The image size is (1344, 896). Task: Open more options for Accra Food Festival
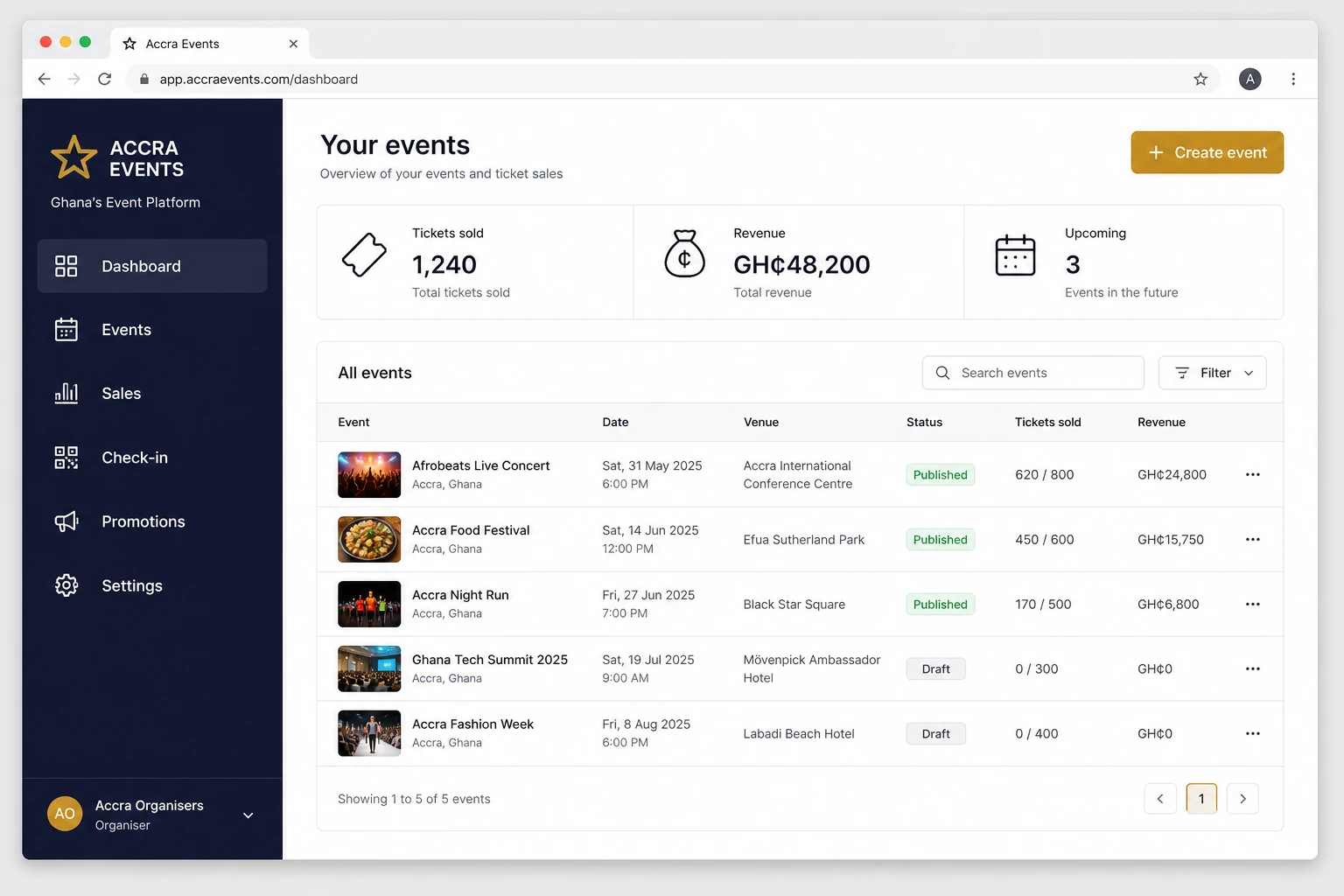1253,539
